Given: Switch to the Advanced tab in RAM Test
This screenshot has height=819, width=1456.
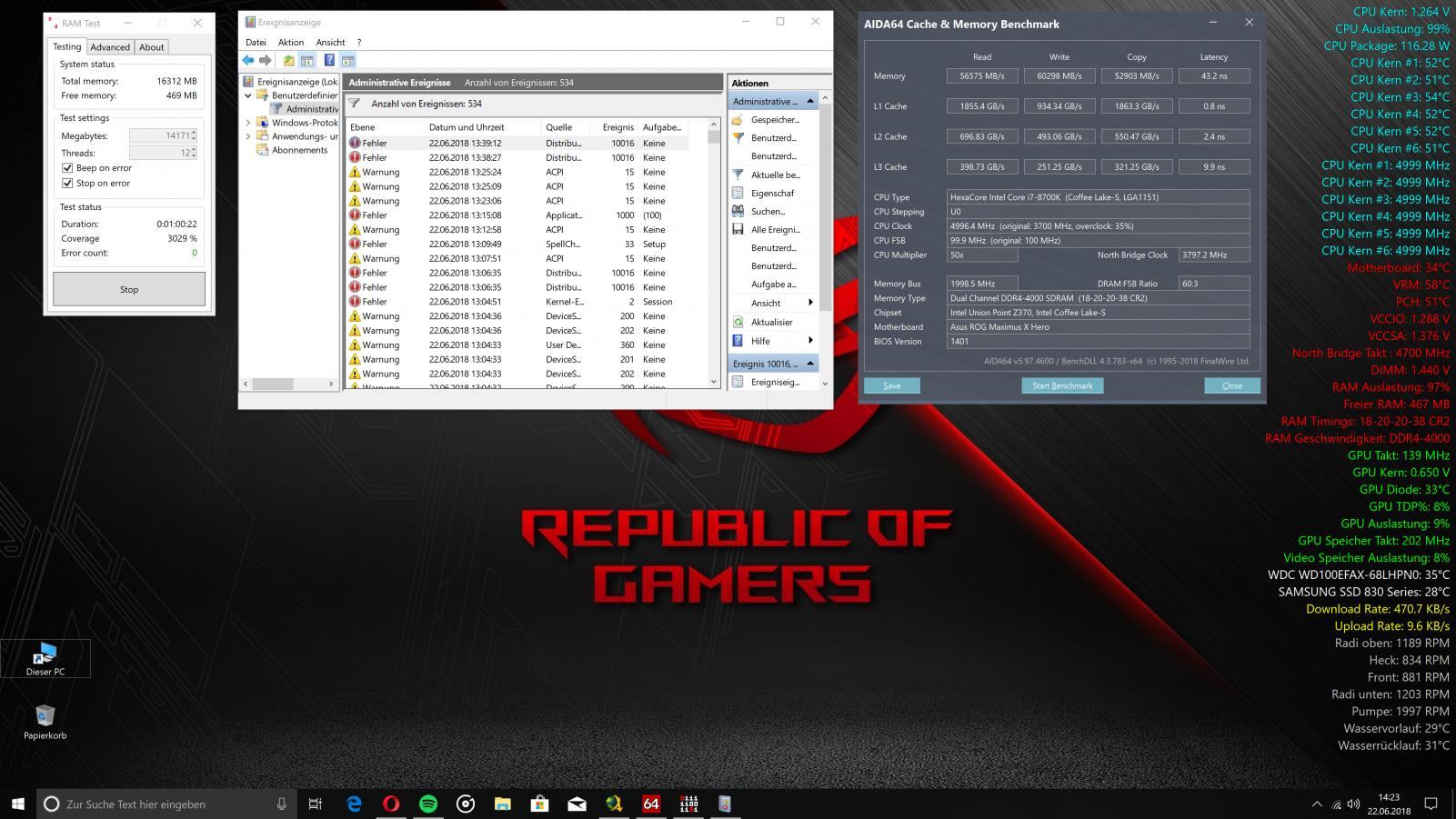Looking at the screenshot, I should coord(110,47).
